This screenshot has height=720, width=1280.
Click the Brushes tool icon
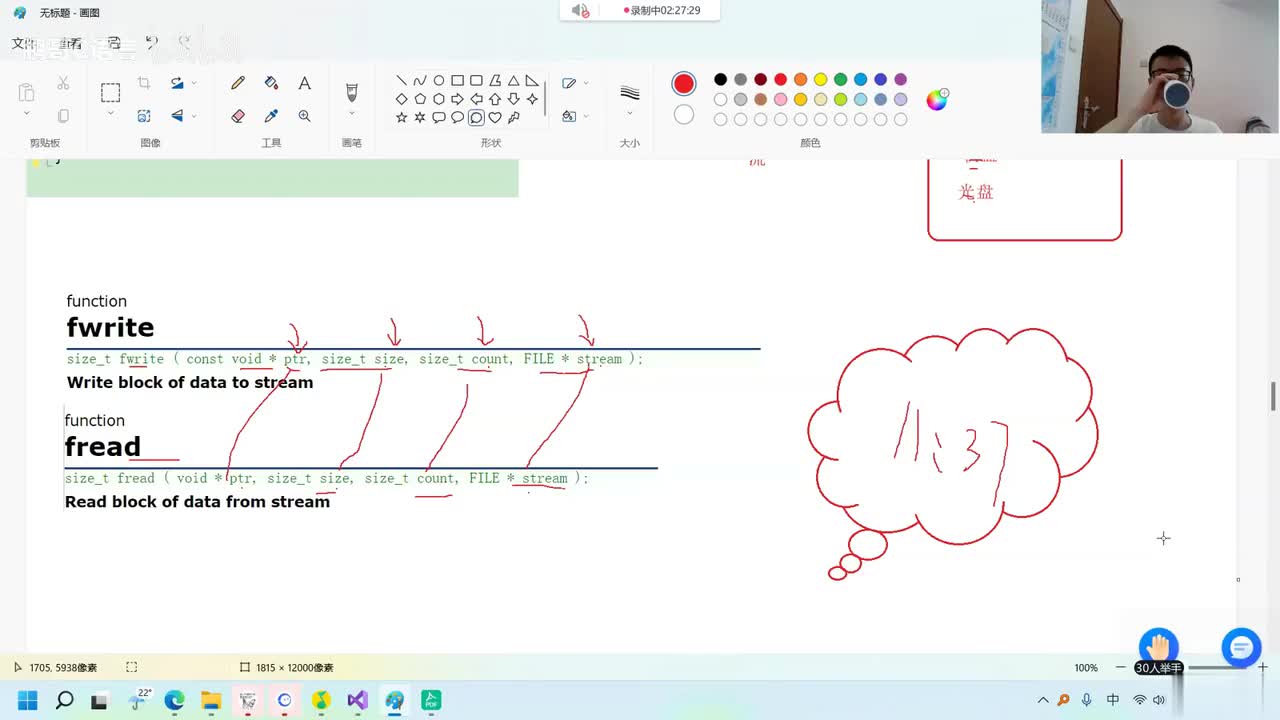(x=351, y=92)
